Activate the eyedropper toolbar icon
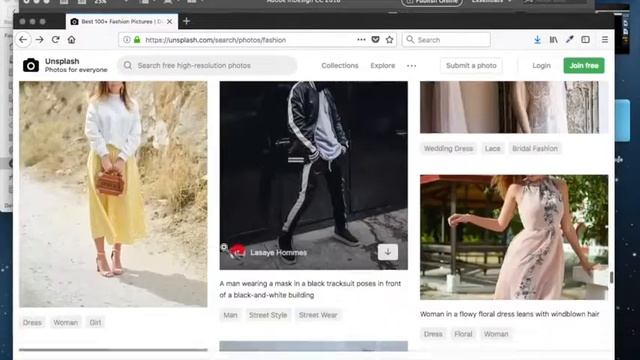Image resolution: width=640 pixels, height=360 pixels. tap(569, 40)
